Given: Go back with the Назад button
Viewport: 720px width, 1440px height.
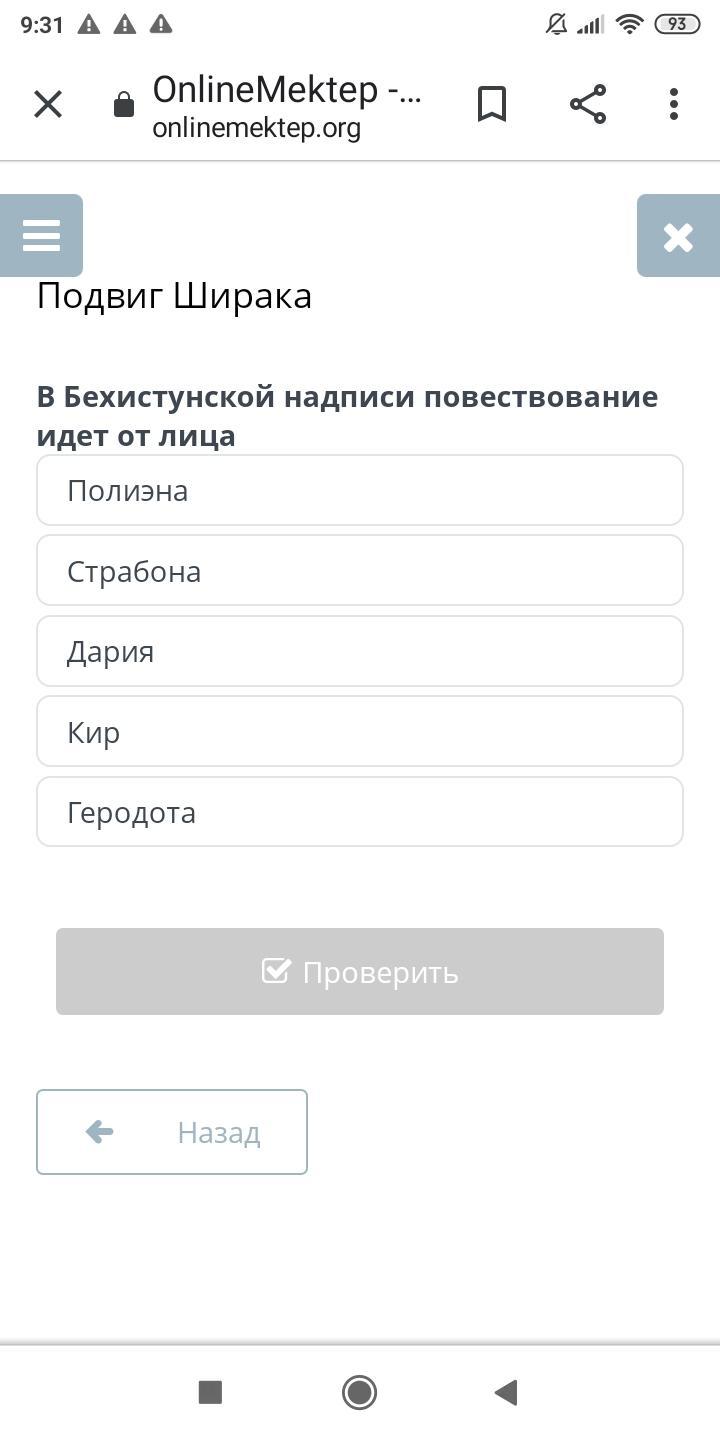Looking at the screenshot, I should point(172,1132).
